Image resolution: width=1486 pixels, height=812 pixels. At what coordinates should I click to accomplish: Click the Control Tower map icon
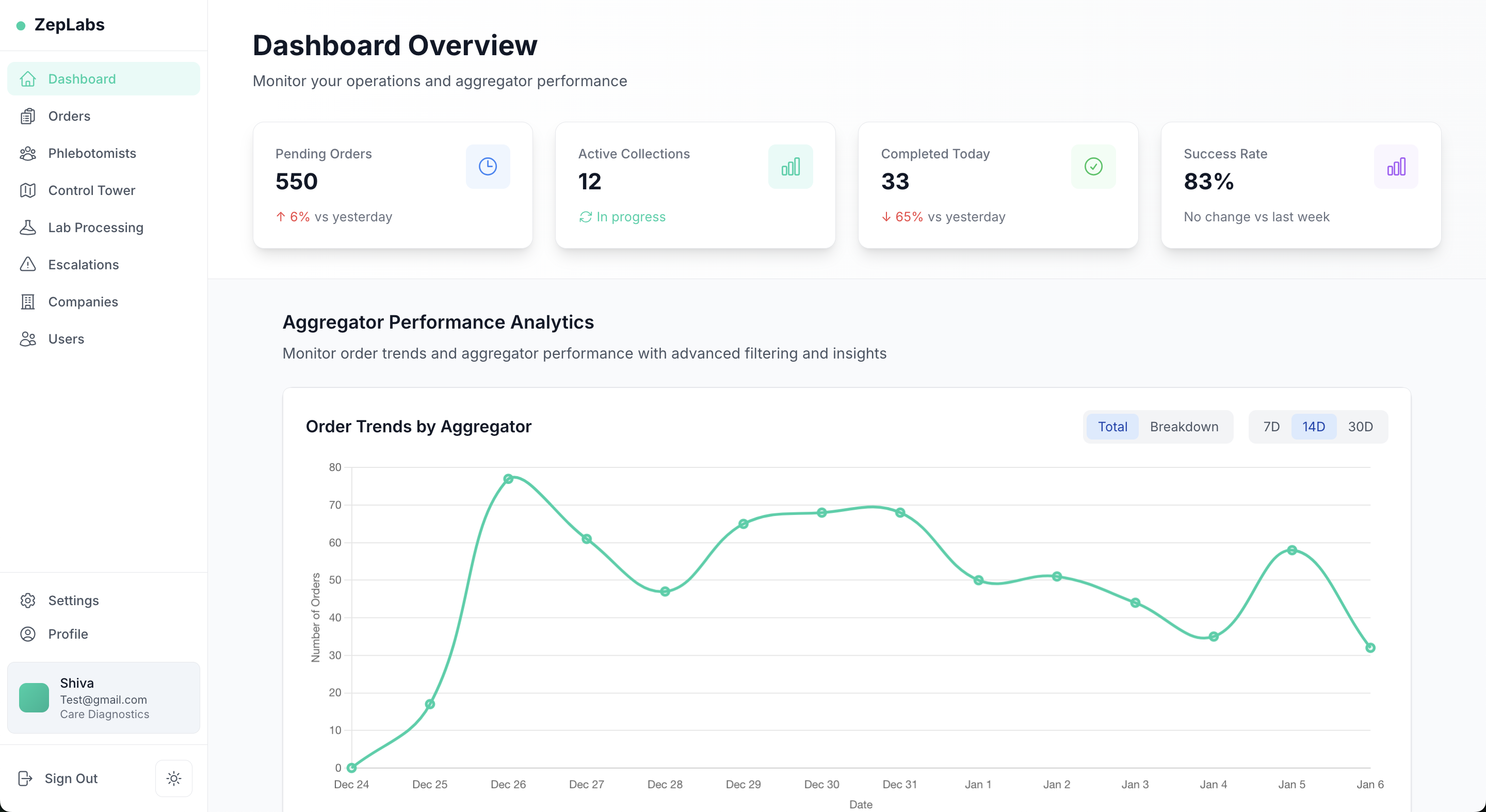click(28, 190)
